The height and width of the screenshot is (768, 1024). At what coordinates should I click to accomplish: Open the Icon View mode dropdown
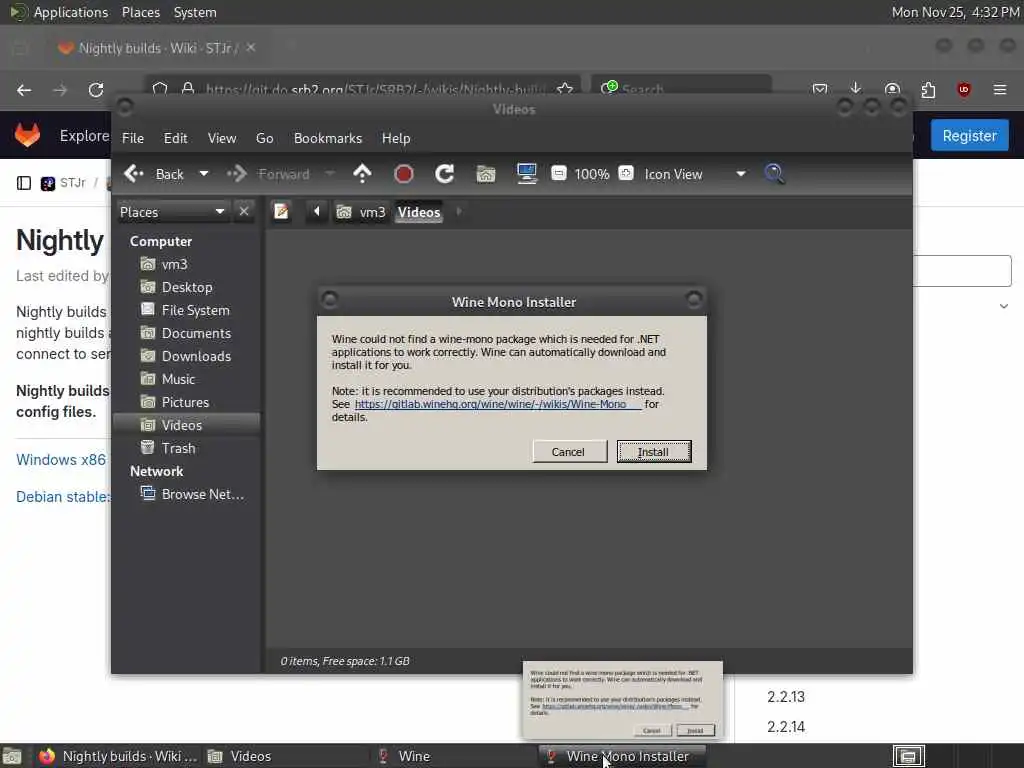pyautogui.click(x=695, y=174)
